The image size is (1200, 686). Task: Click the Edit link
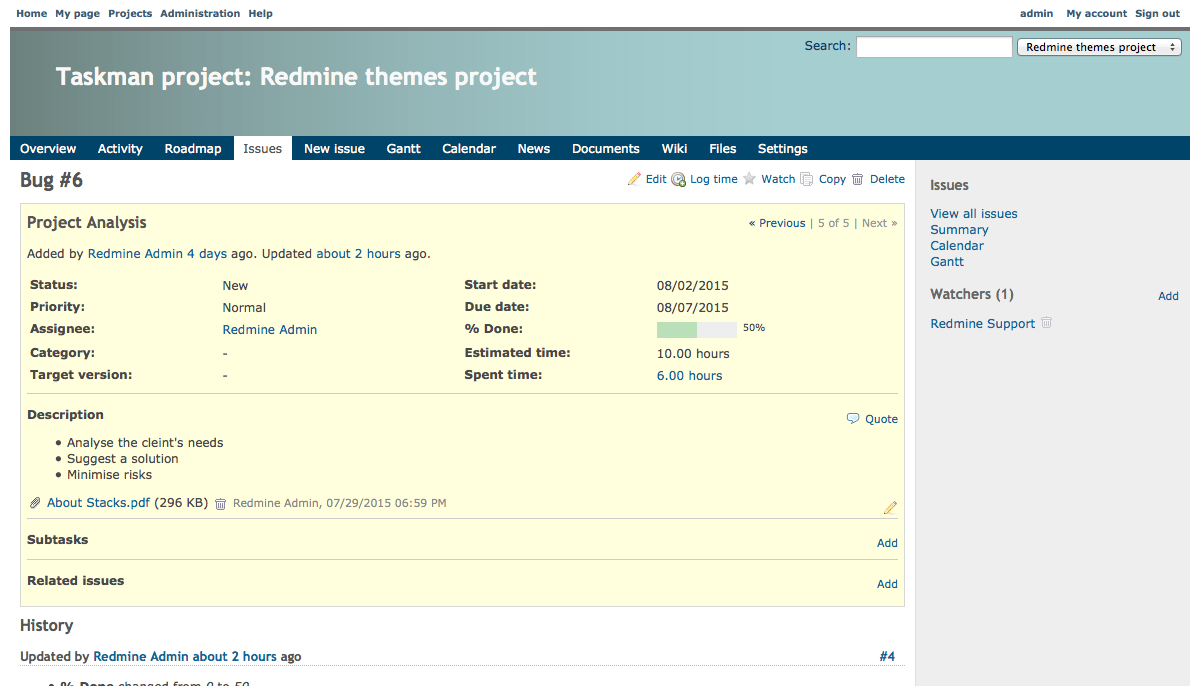coord(656,179)
